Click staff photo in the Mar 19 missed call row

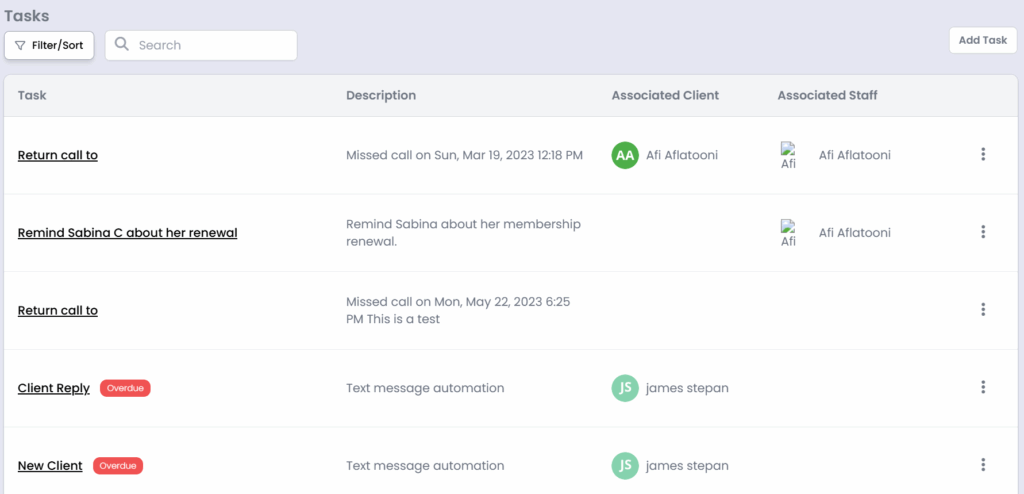[789, 155]
